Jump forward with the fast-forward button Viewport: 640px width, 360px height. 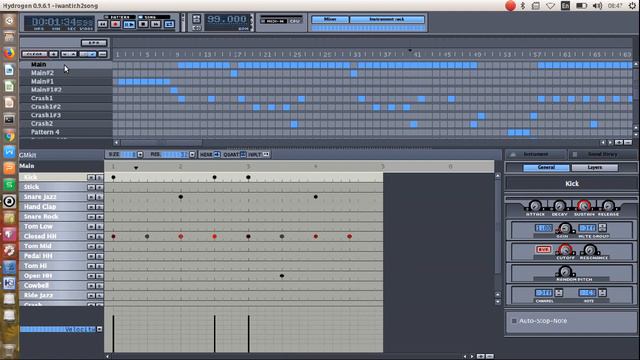coord(156,24)
